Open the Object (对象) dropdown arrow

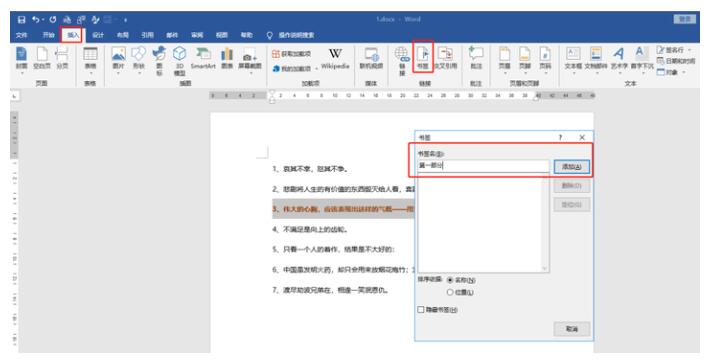click(683, 73)
